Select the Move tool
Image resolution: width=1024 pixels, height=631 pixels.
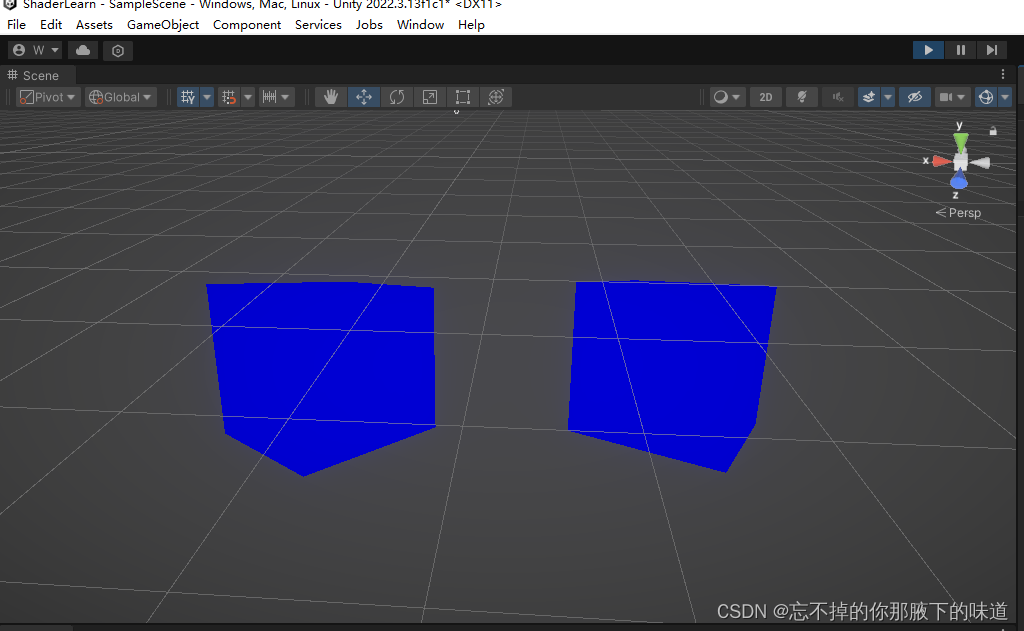click(362, 97)
